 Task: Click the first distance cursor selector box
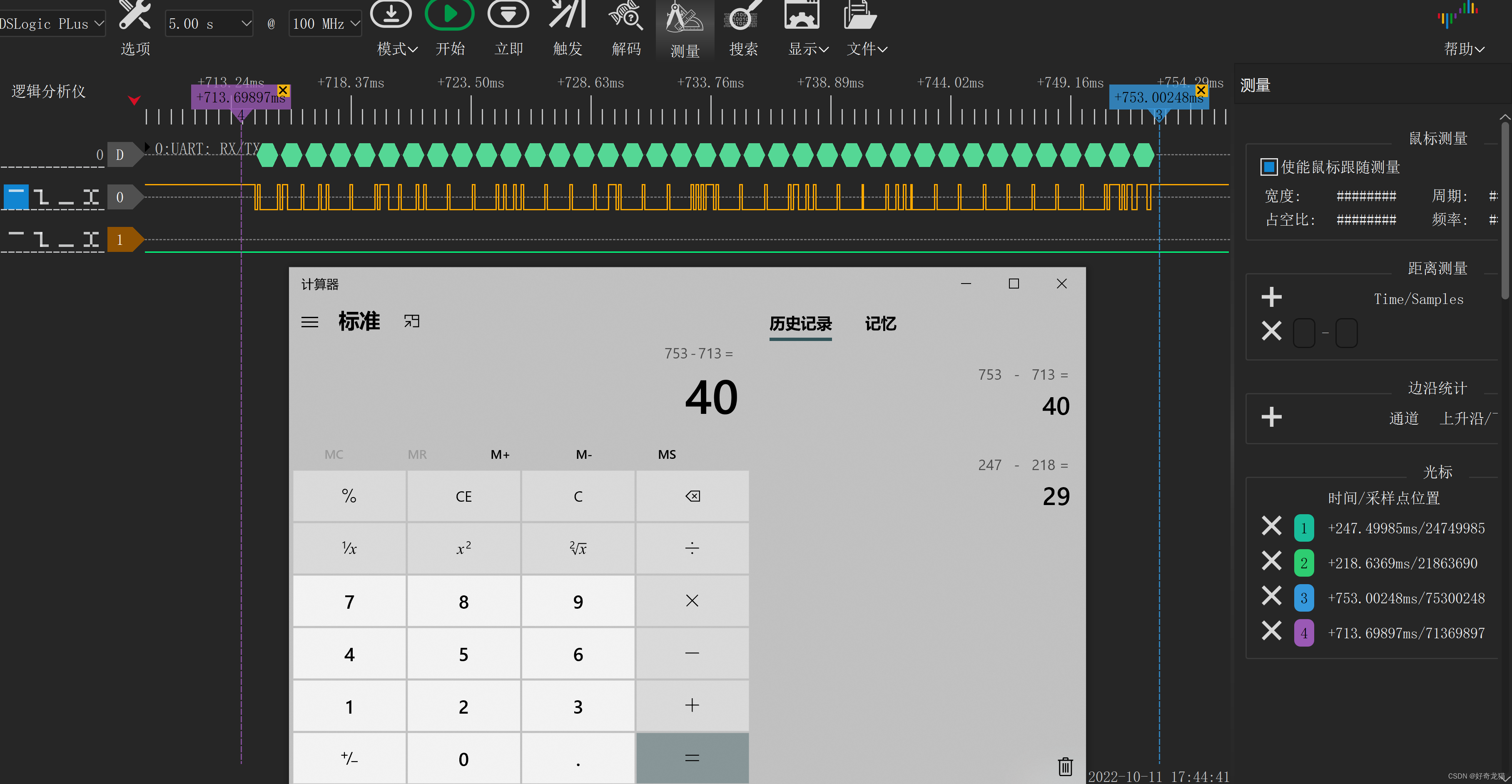pos(1304,333)
